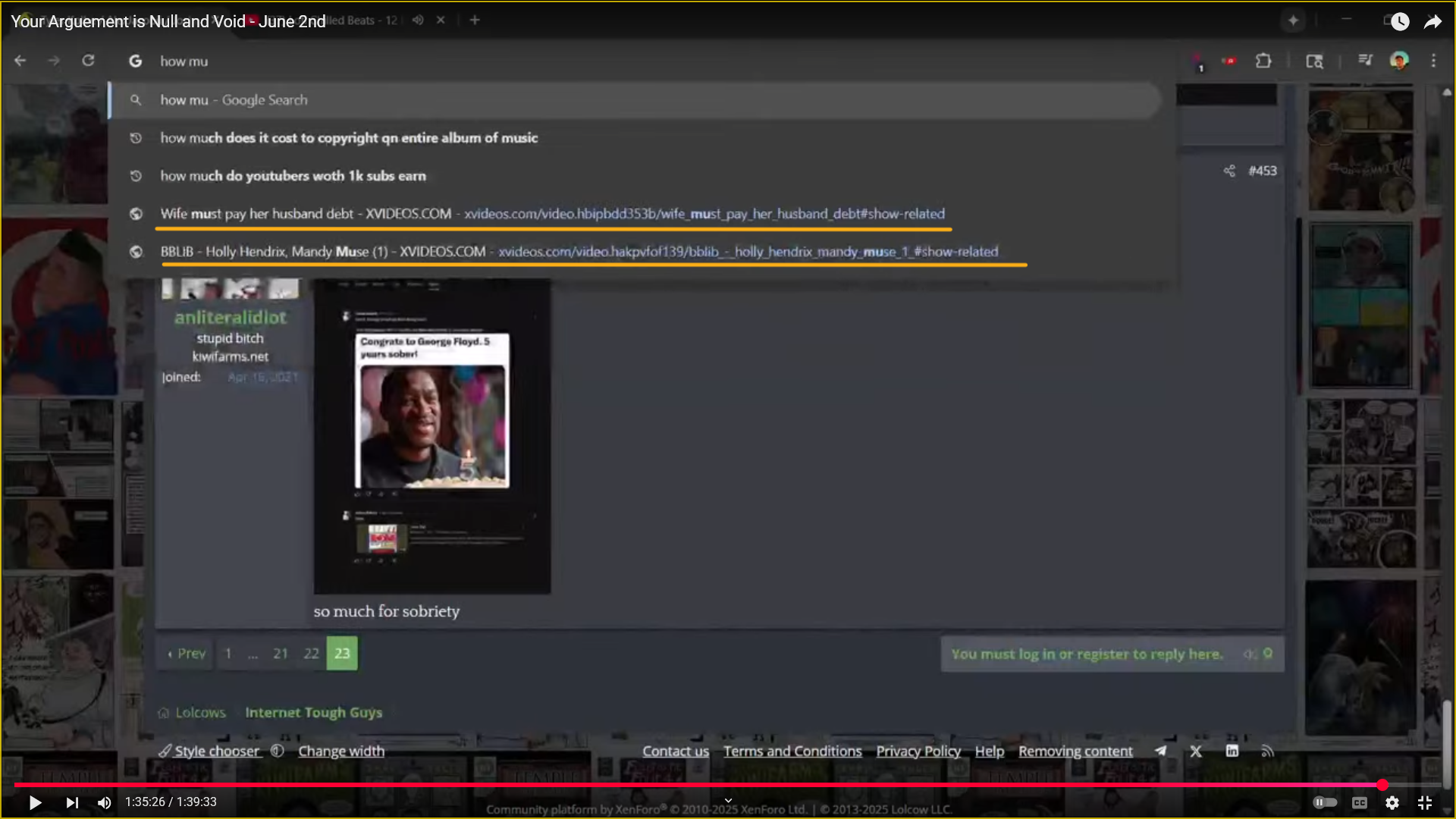Select 'how mu - Google Search' suggestion

(x=635, y=100)
